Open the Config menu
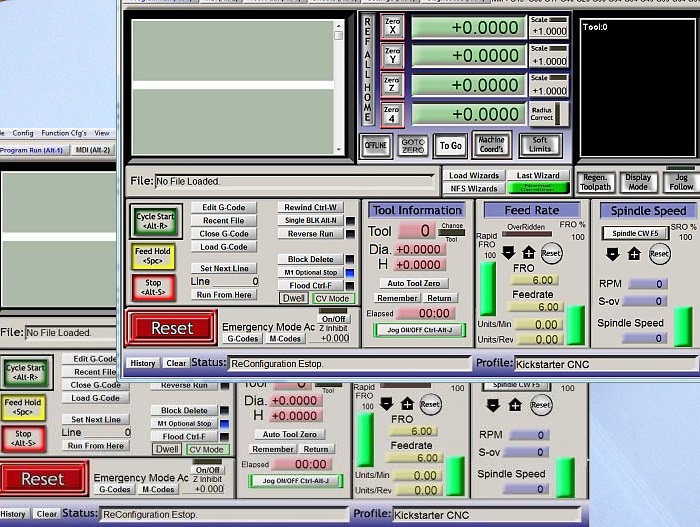Screen dimensions: 700x527 tap(22, 133)
